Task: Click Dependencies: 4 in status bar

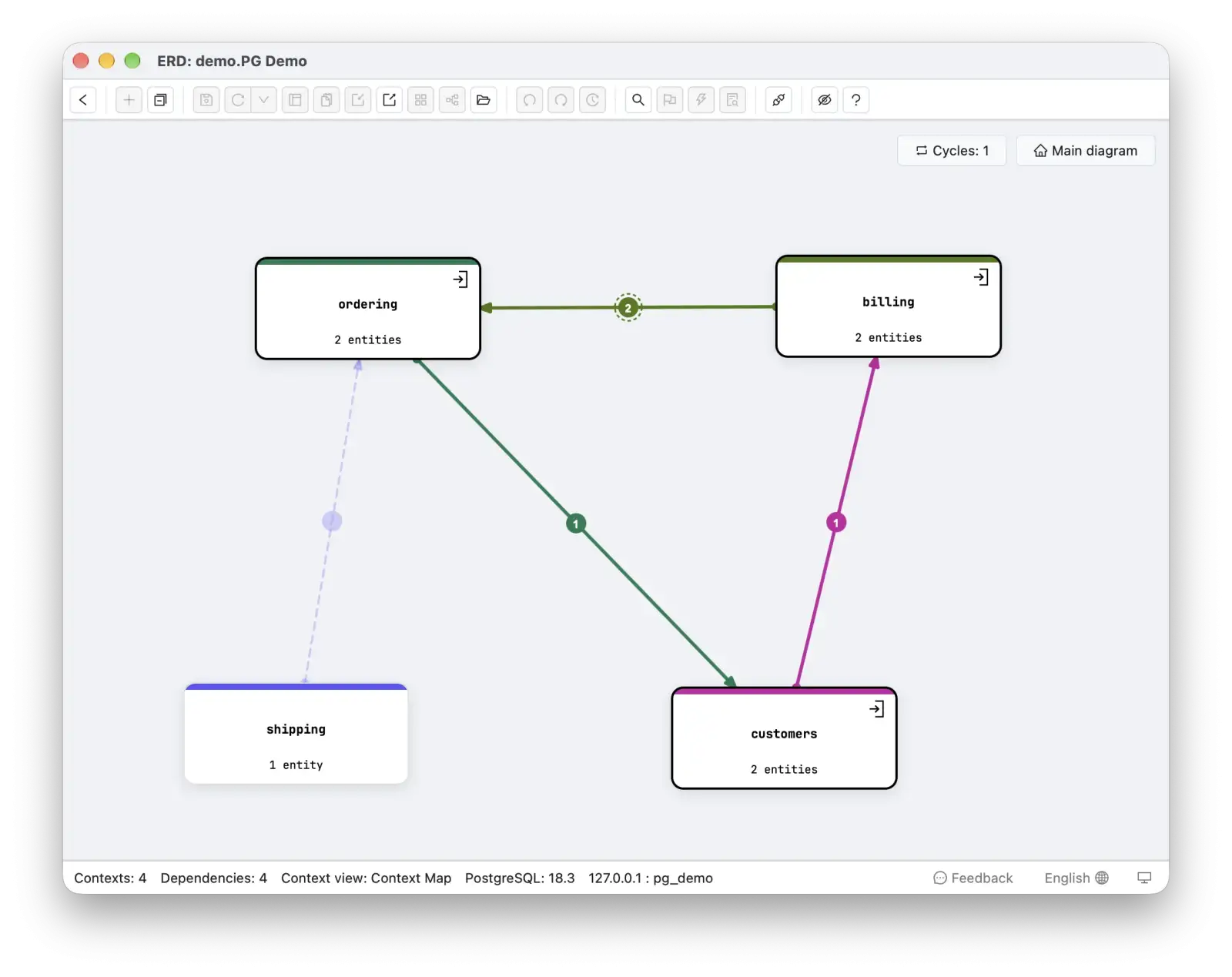Action: 214,878
